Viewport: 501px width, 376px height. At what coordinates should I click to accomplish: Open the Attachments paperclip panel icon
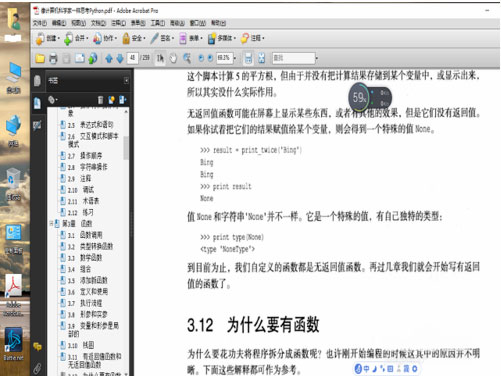click(37, 368)
